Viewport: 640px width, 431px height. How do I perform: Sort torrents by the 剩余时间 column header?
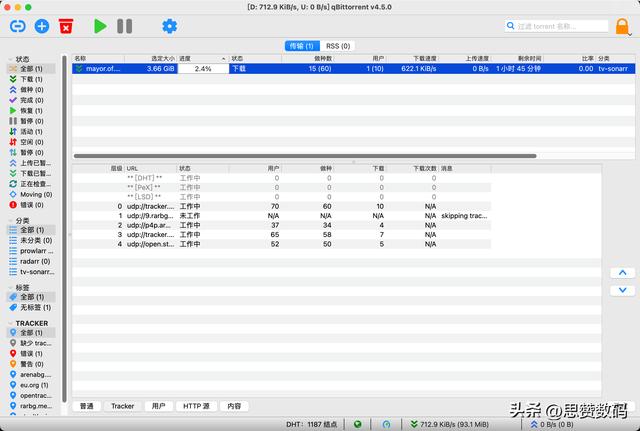[518, 59]
